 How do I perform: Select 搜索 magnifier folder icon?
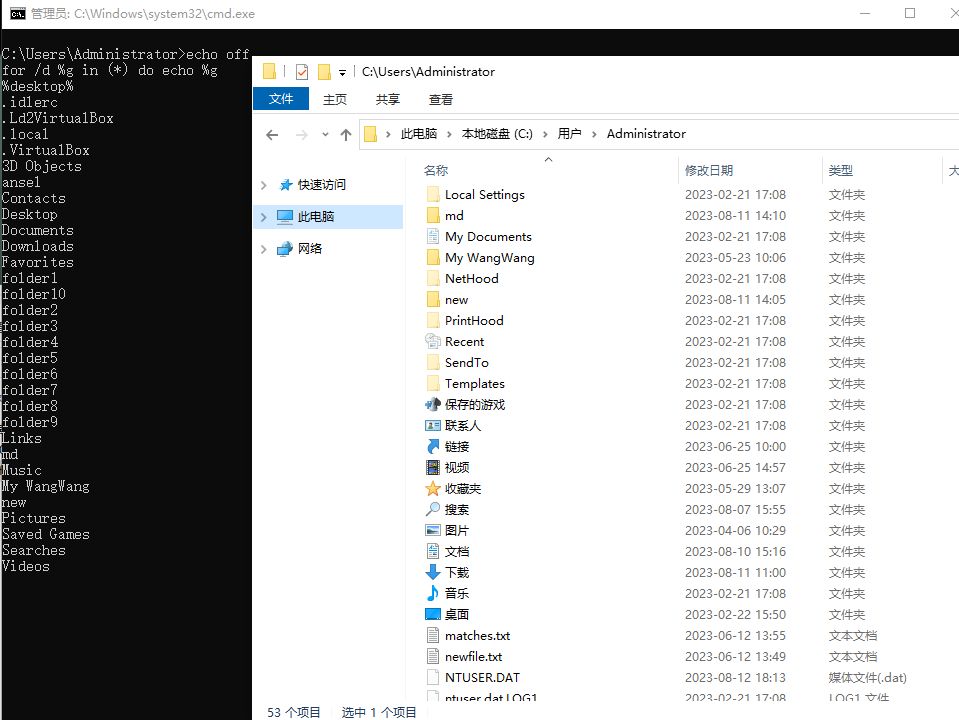click(432, 509)
